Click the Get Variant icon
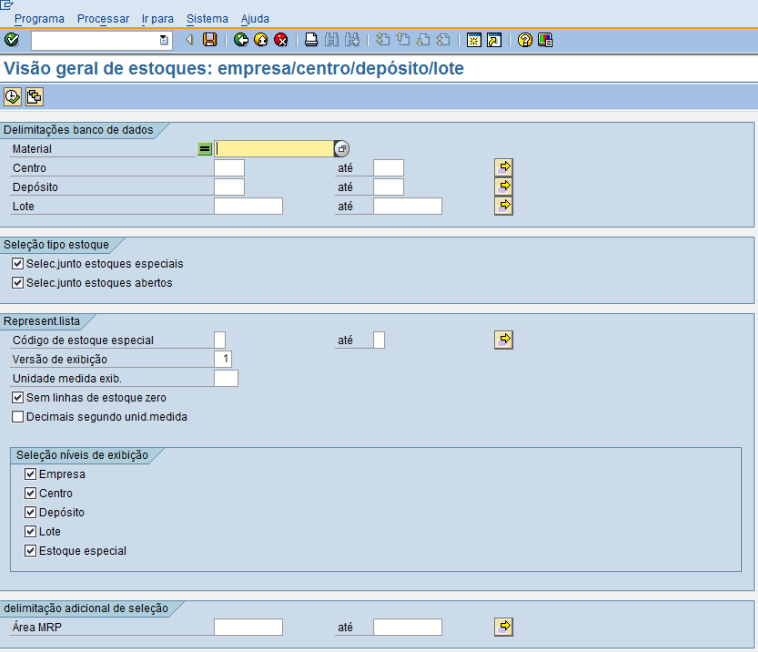 pos(34,97)
